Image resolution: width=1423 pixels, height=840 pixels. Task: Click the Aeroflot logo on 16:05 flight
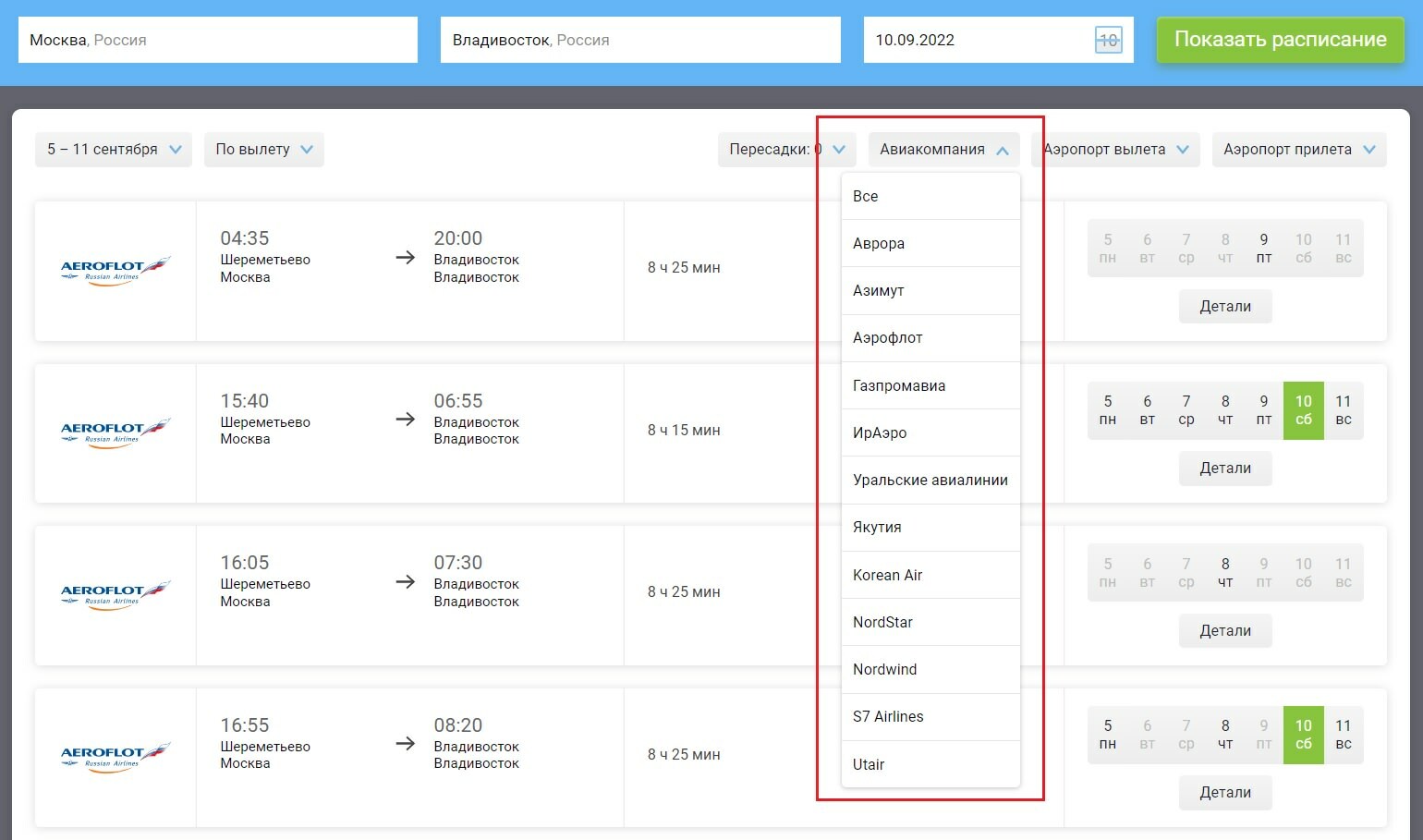click(116, 595)
